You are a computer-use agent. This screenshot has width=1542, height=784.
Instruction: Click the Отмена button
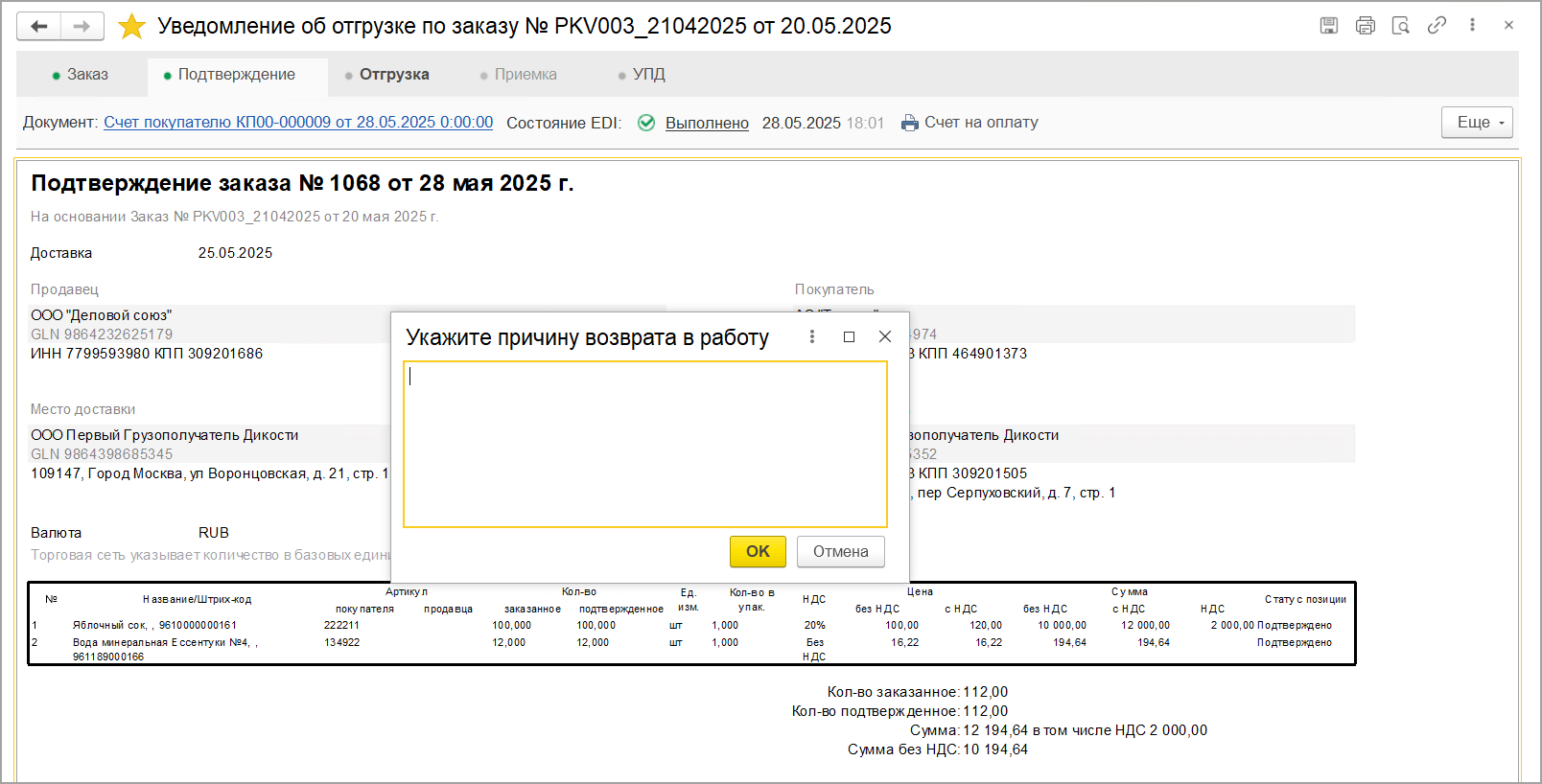pos(840,551)
